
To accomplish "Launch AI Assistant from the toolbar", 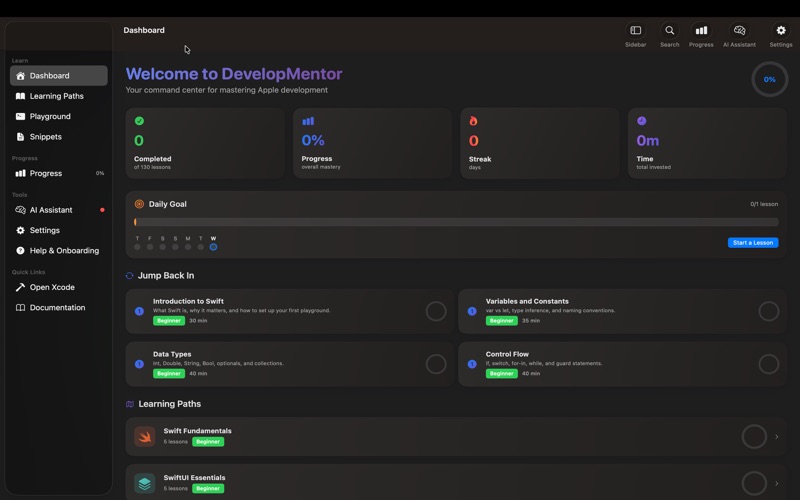I will point(739,31).
